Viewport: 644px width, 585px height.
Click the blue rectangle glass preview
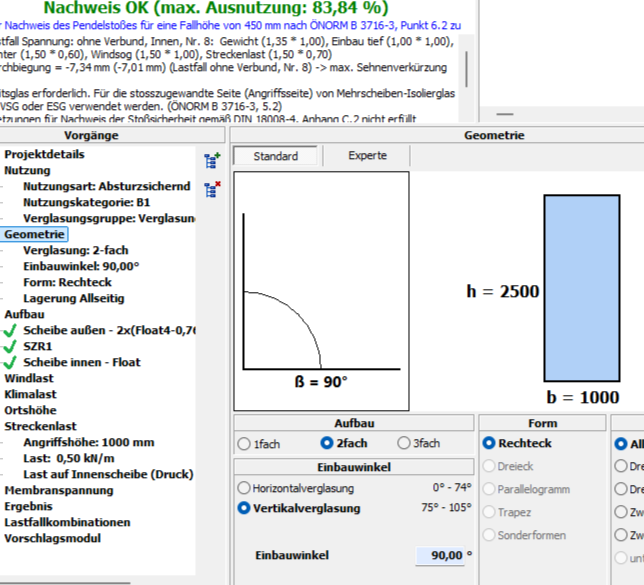[582, 288]
